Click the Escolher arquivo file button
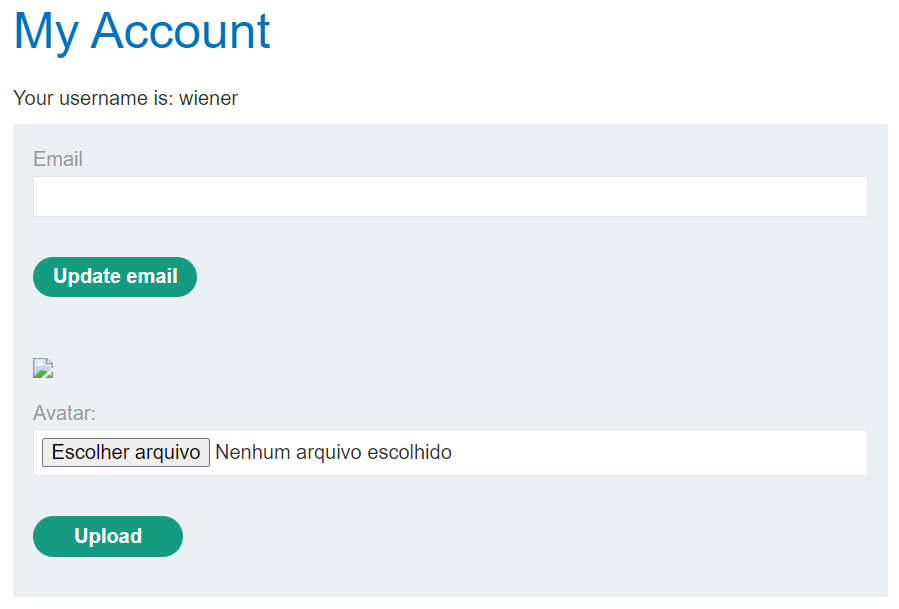The width and height of the screenshot is (899, 609). pos(126,453)
